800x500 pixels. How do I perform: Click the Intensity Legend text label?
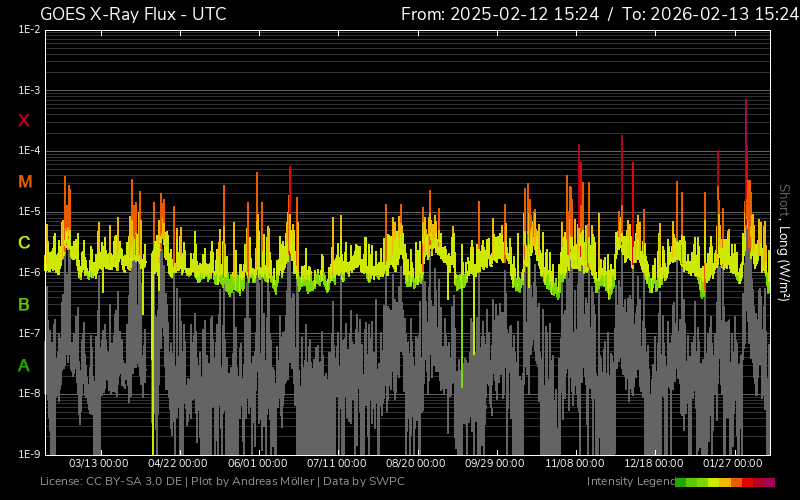pyautogui.click(x=629, y=482)
